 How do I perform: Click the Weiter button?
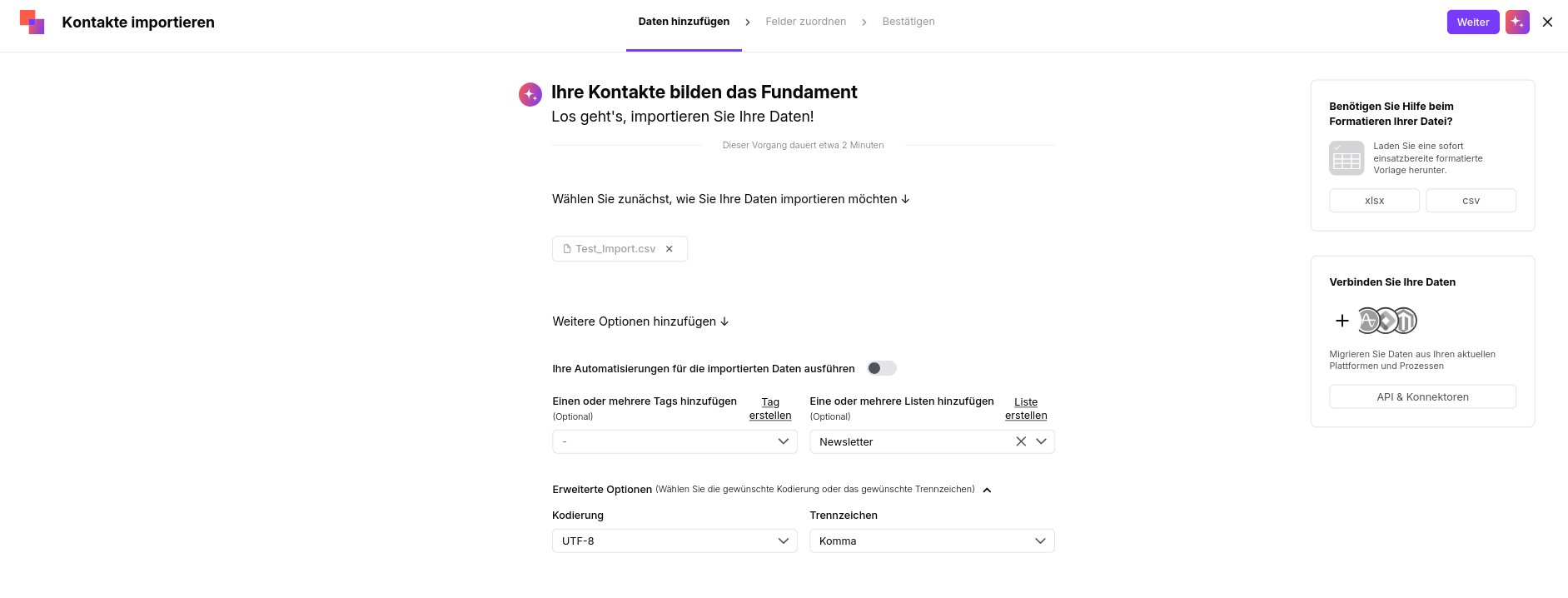point(1473,22)
